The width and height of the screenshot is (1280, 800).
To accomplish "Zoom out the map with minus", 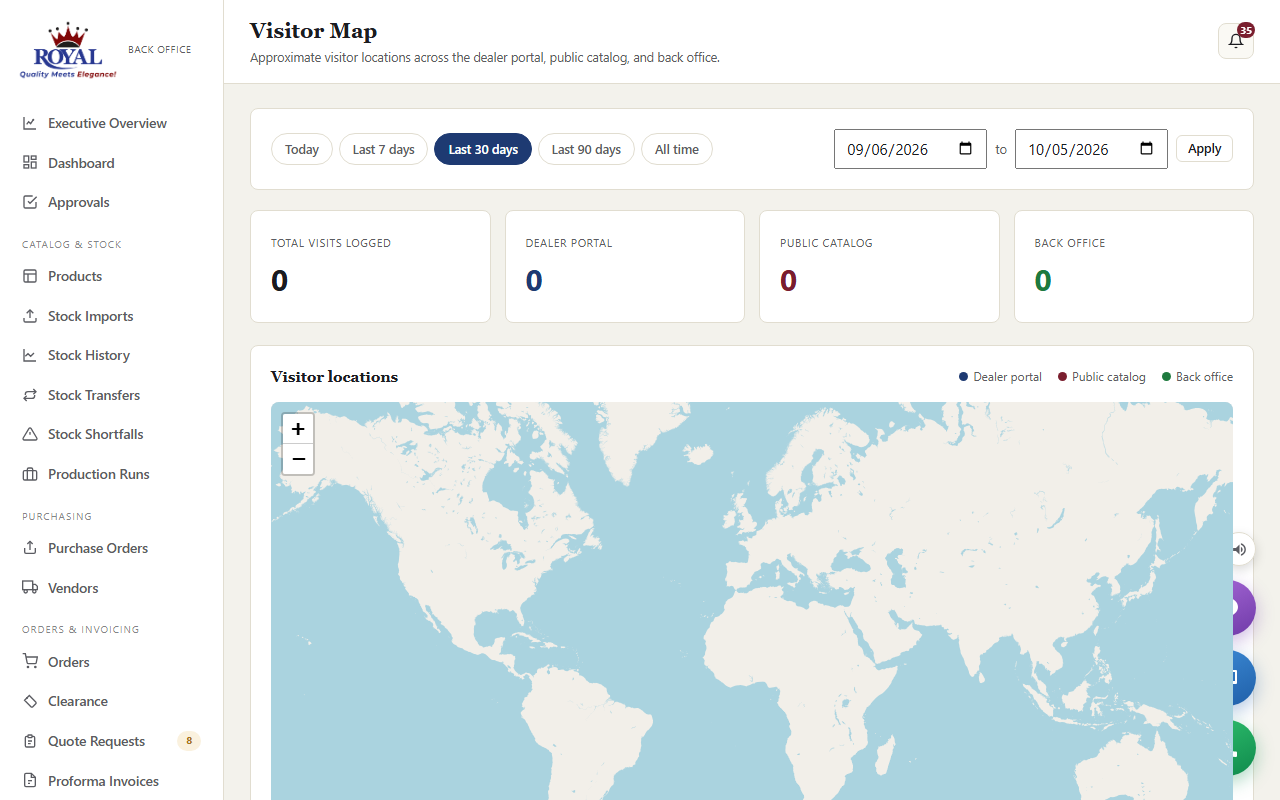I will 298,459.
